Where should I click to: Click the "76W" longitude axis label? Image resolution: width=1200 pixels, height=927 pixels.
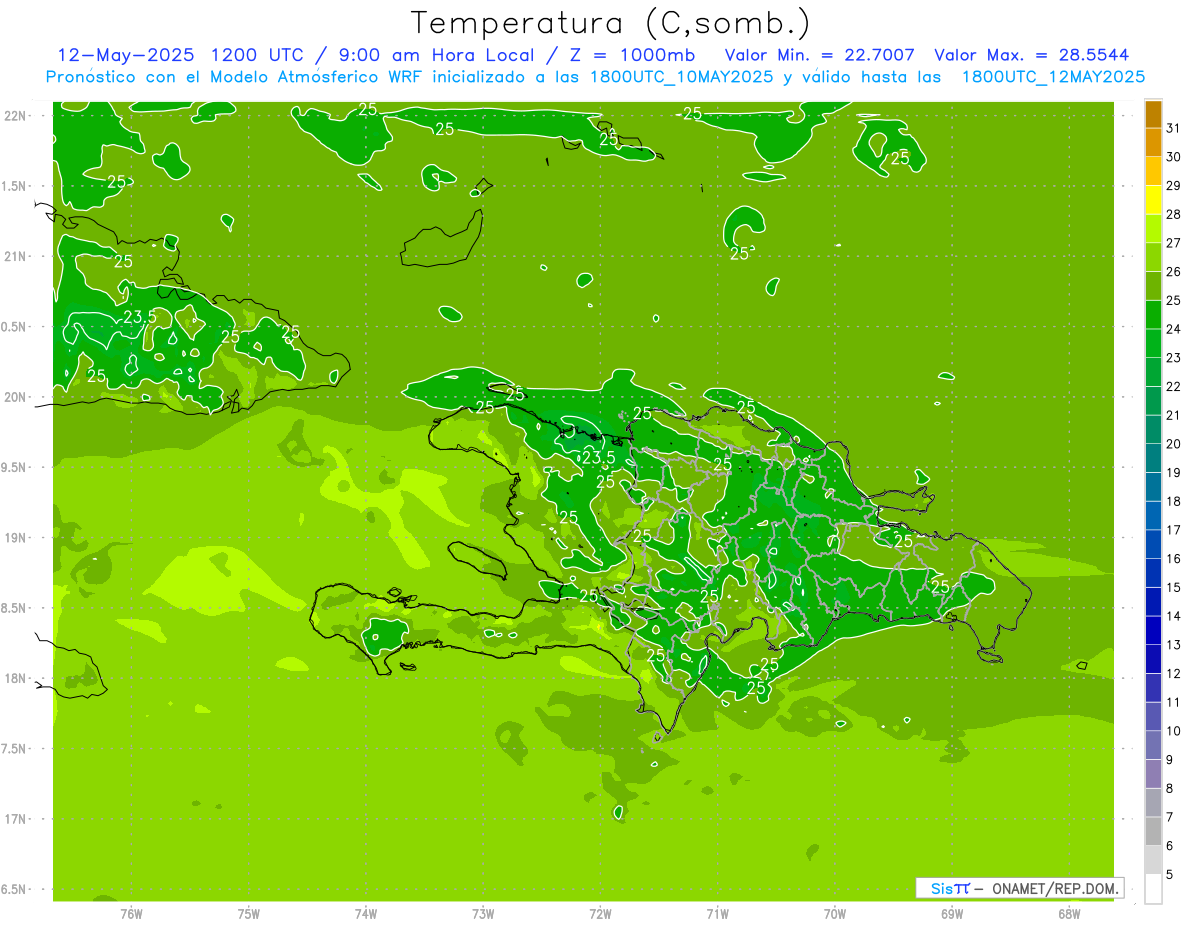point(131,913)
